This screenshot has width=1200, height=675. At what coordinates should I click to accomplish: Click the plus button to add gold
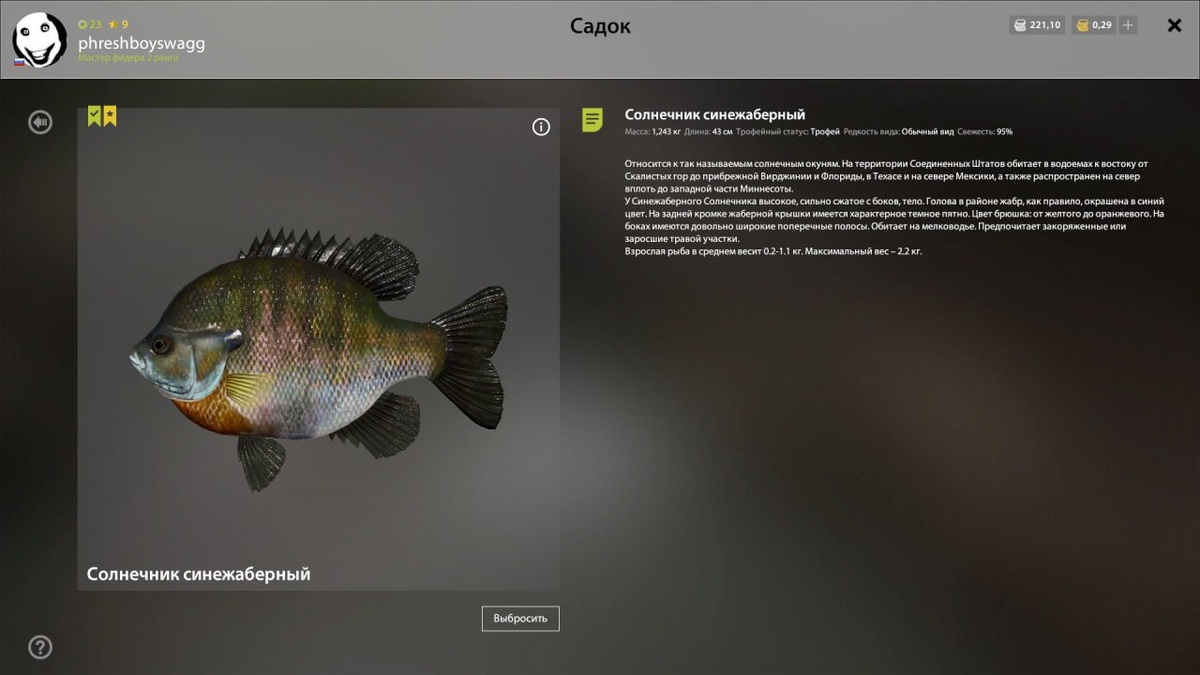tap(1128, 25)
